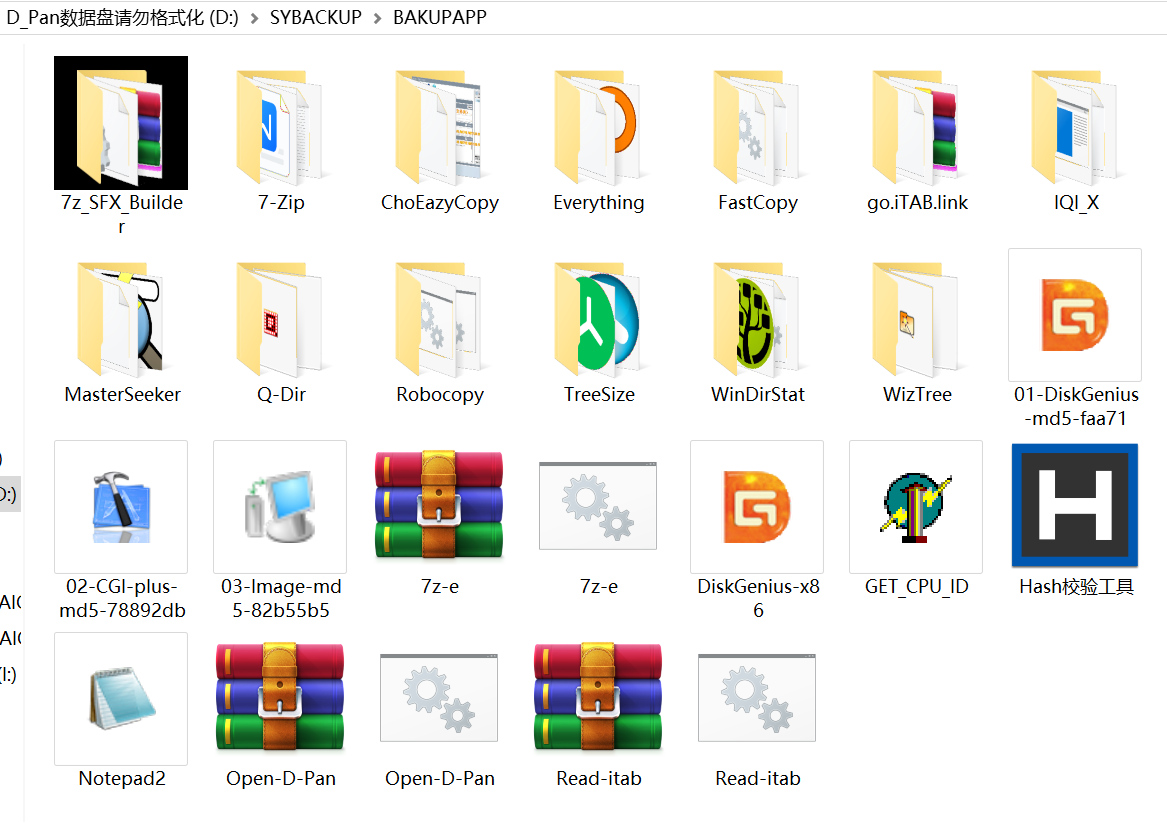Image resolution: width=1167 pixels, height=823 pixels.
Task: Click the folder name 'MasterSeeker'
Action: click(122, 394)
